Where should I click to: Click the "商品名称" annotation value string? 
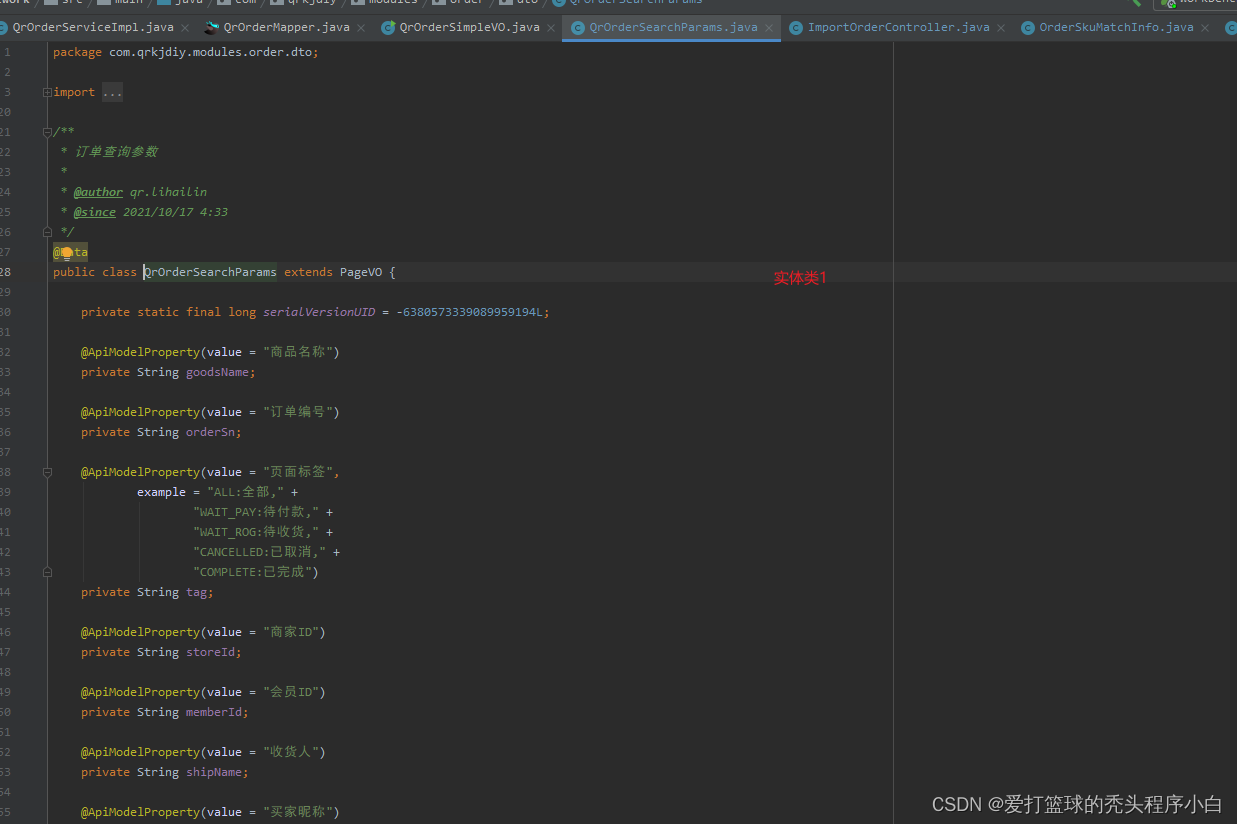[x=298, y=352]
